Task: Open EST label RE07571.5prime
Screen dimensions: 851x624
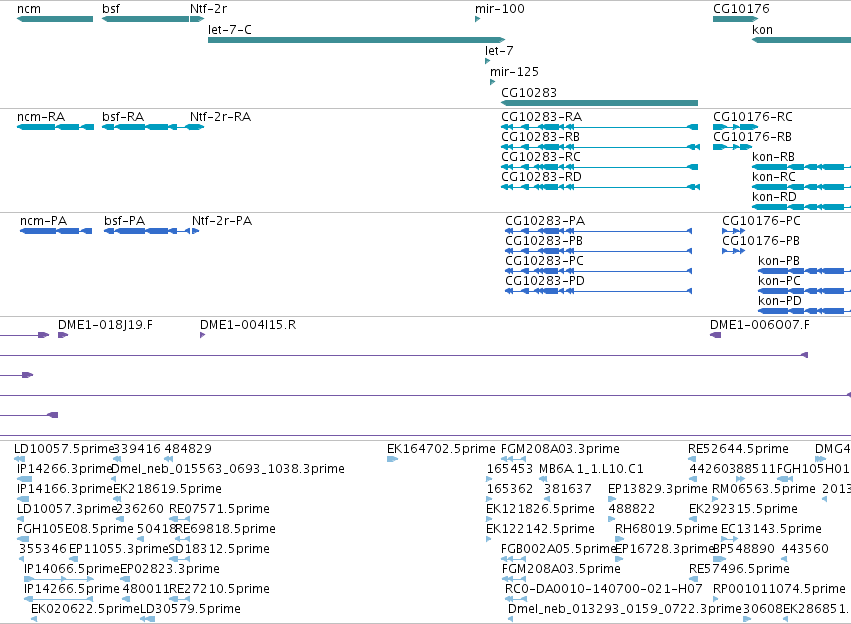Action: click(219, 509)
